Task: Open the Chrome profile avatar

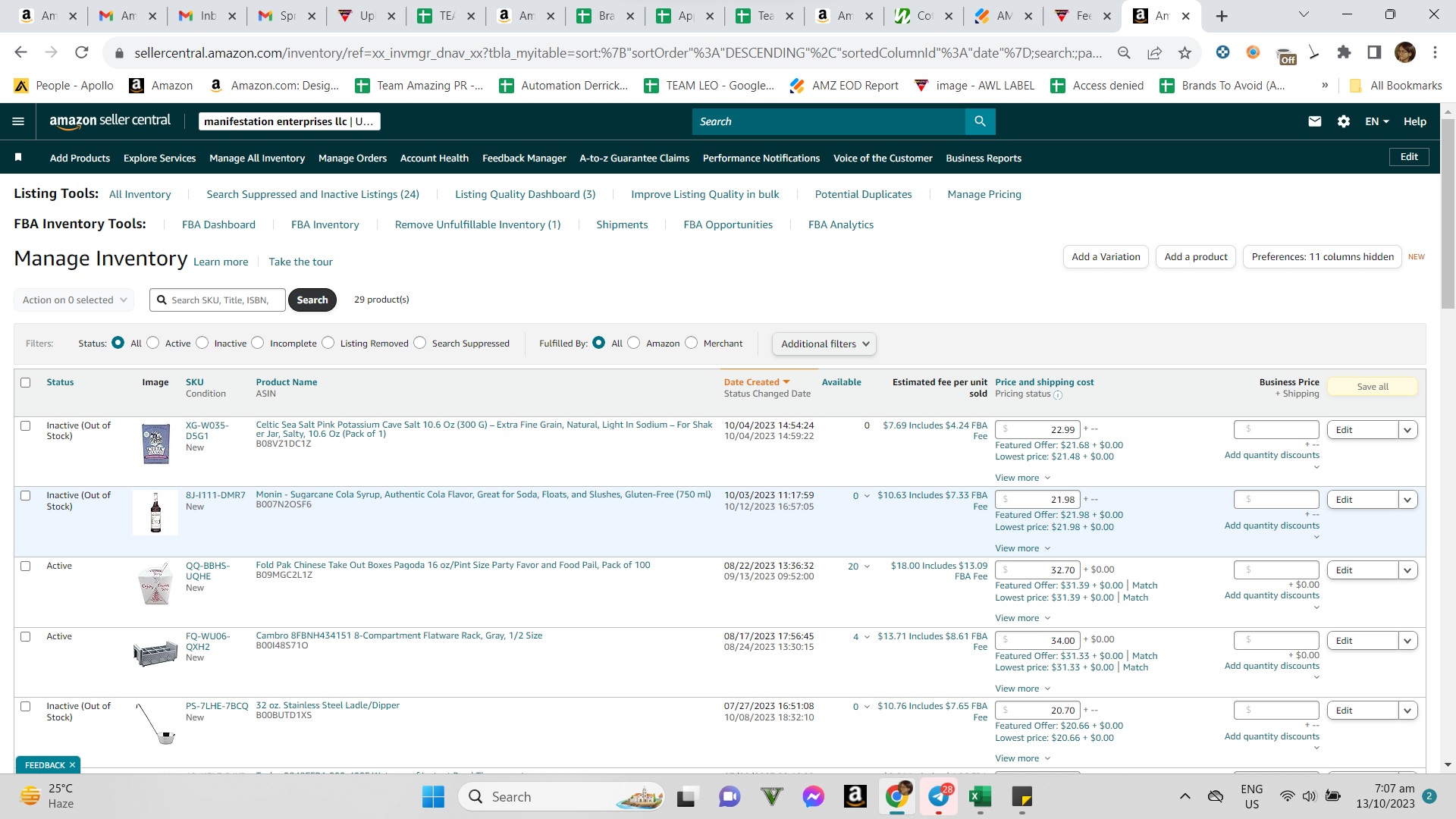Action: [x=1405, y=52]
